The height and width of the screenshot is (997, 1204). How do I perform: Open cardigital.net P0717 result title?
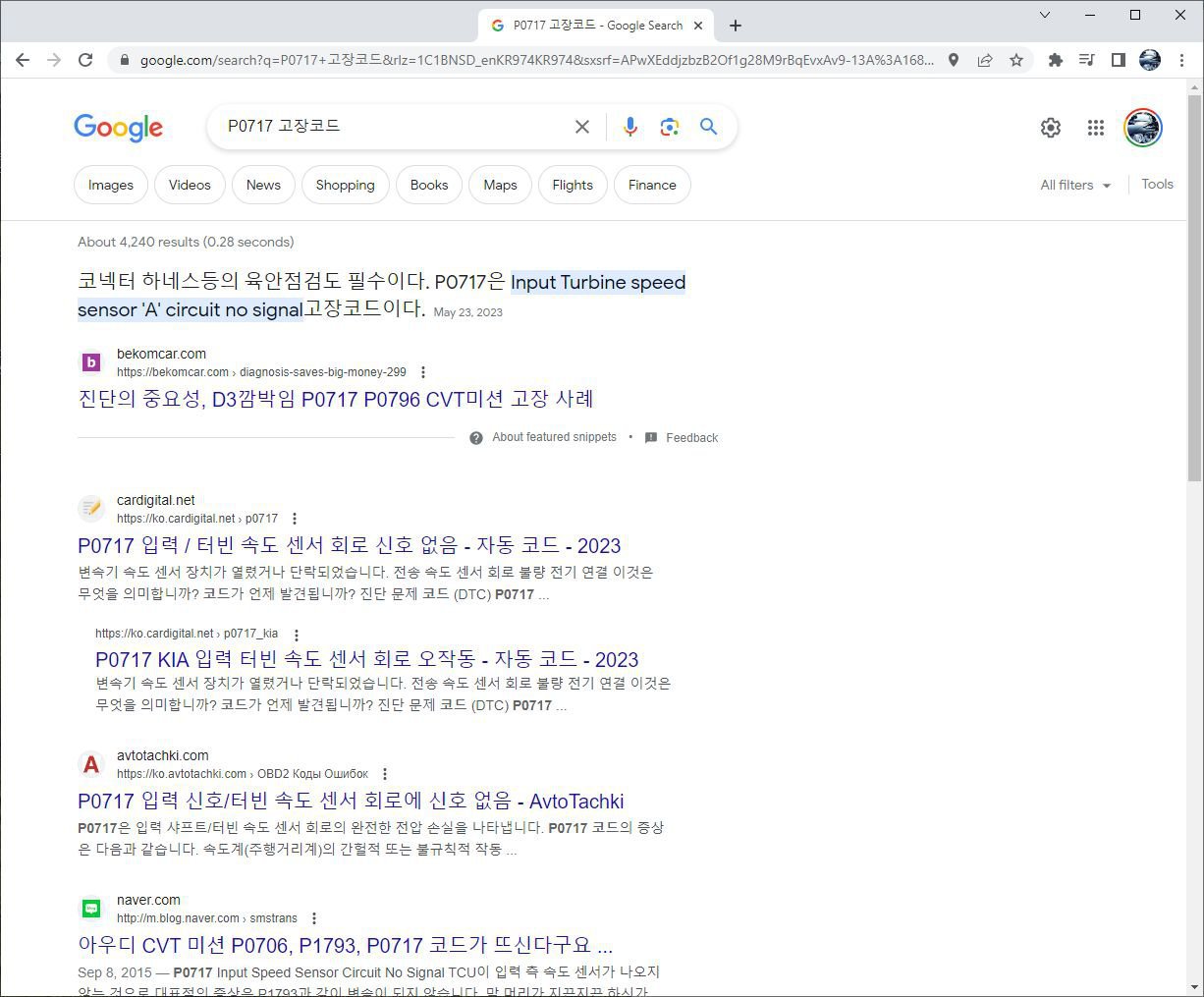pos(350,545)
